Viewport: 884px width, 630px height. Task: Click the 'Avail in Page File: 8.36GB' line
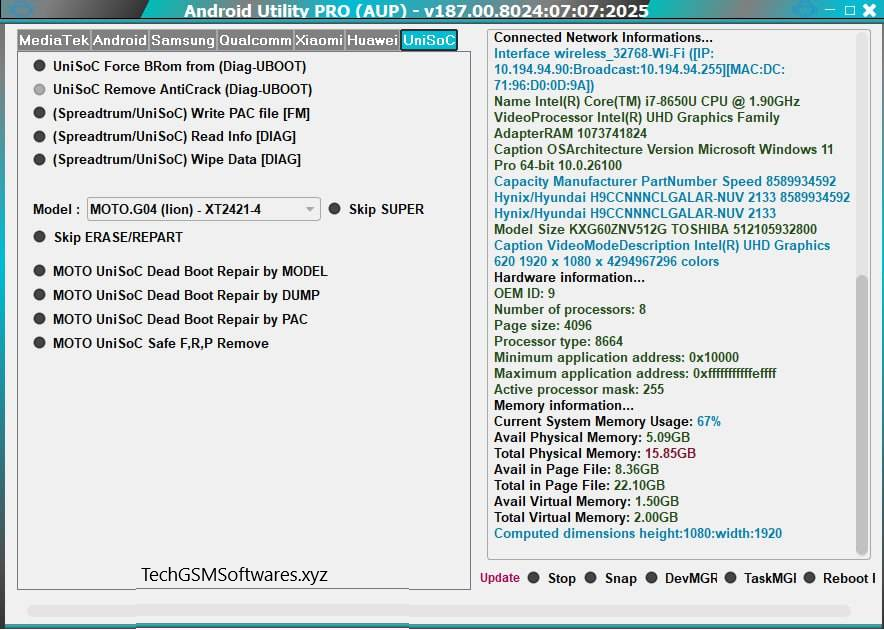point(576,469)
